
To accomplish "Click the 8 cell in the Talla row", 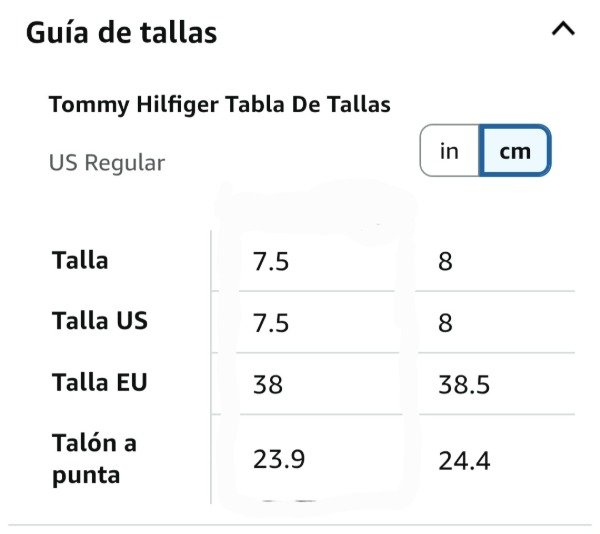I will (445, 262).
